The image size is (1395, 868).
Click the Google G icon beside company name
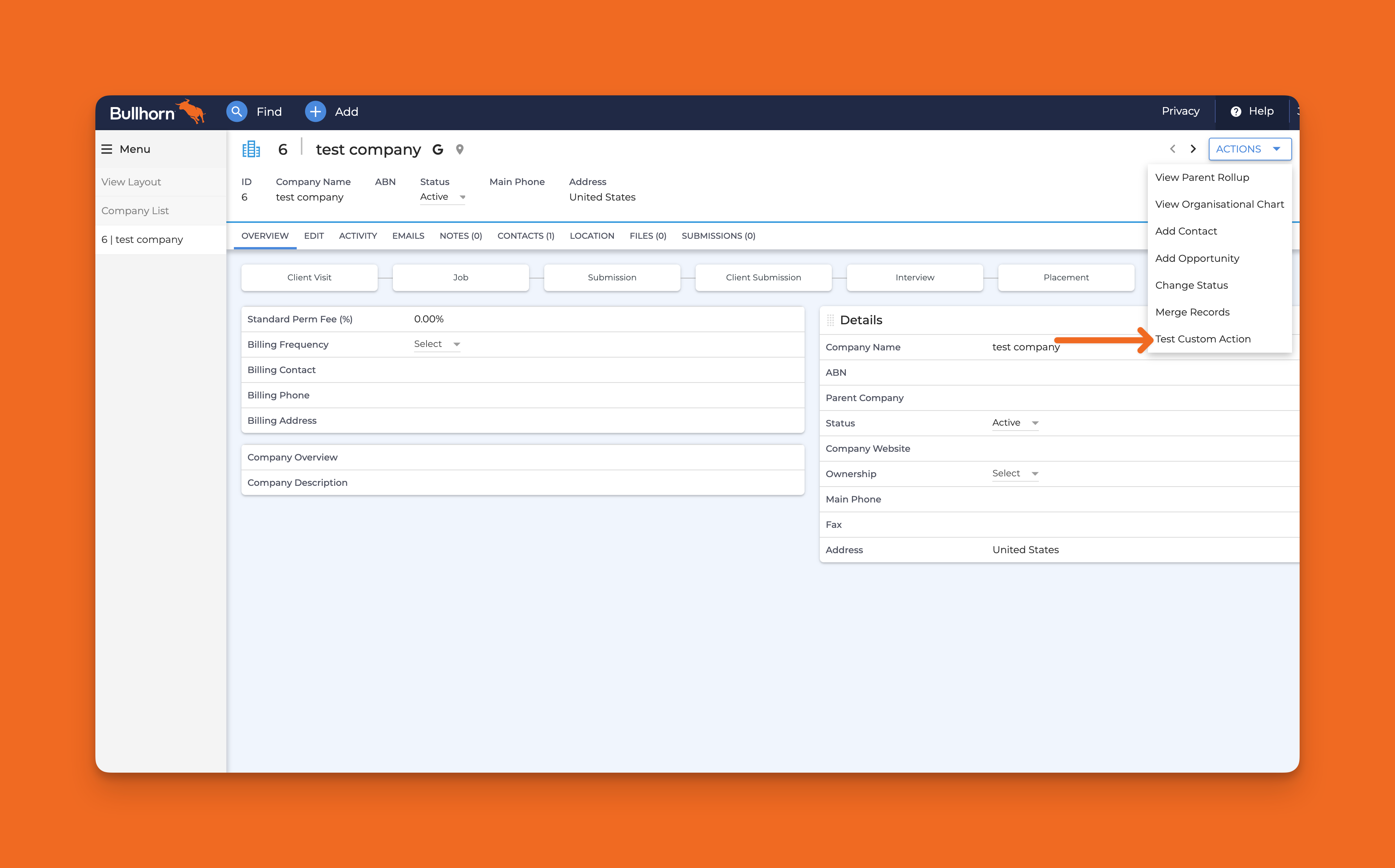[x=437, y=150]
